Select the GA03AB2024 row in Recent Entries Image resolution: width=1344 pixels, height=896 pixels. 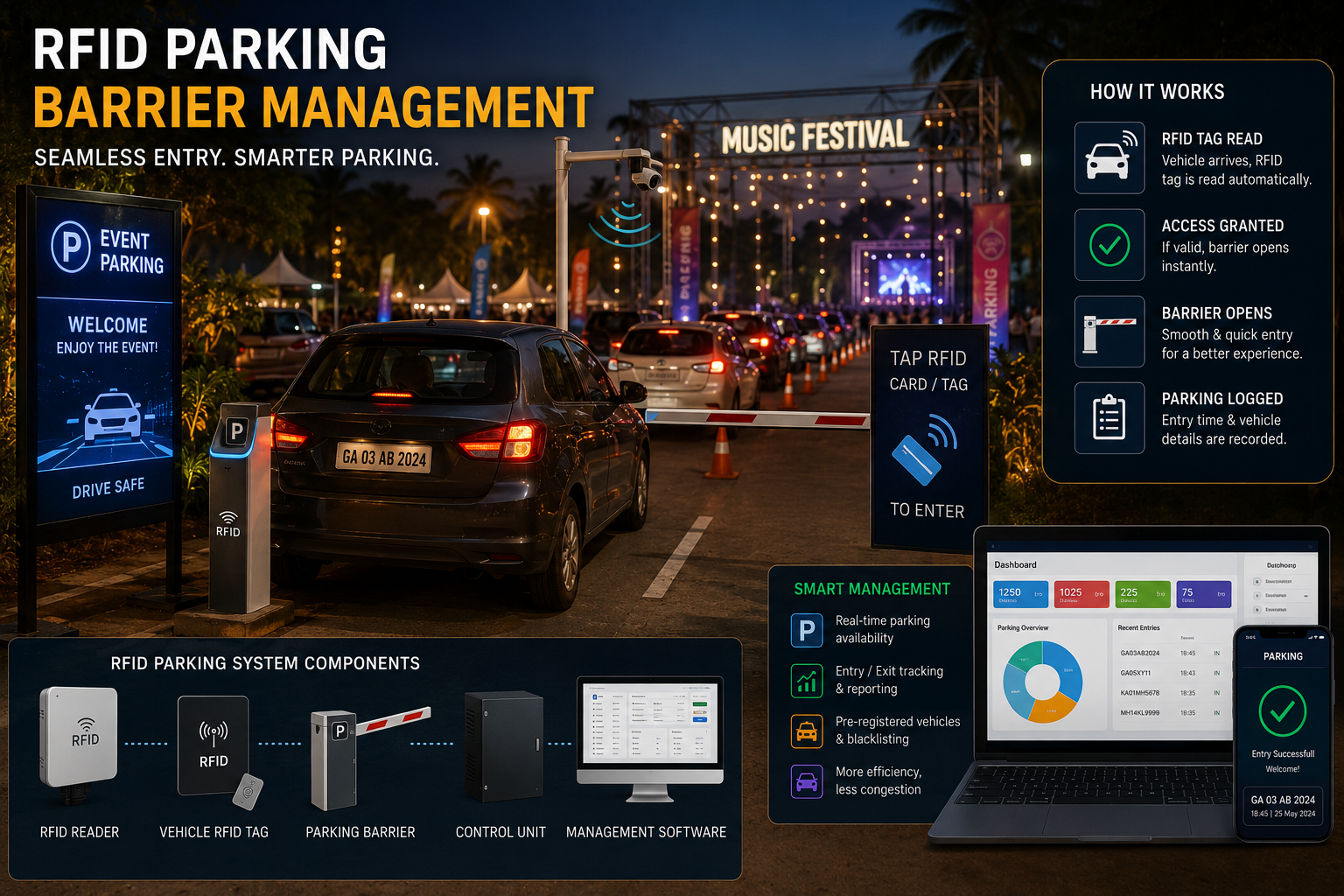1171,653
